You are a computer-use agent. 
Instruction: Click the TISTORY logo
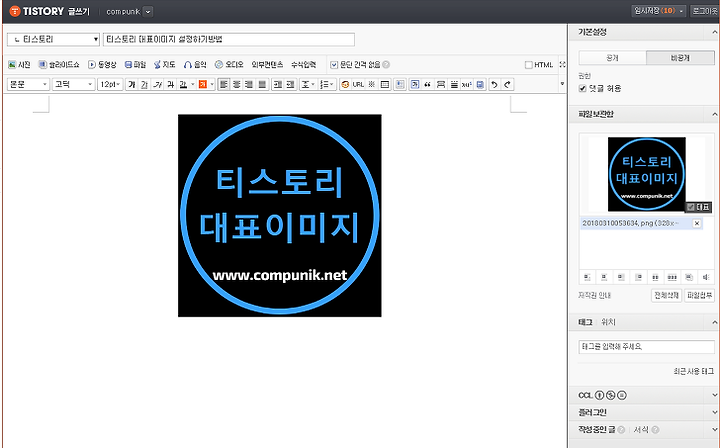point(37,11)
